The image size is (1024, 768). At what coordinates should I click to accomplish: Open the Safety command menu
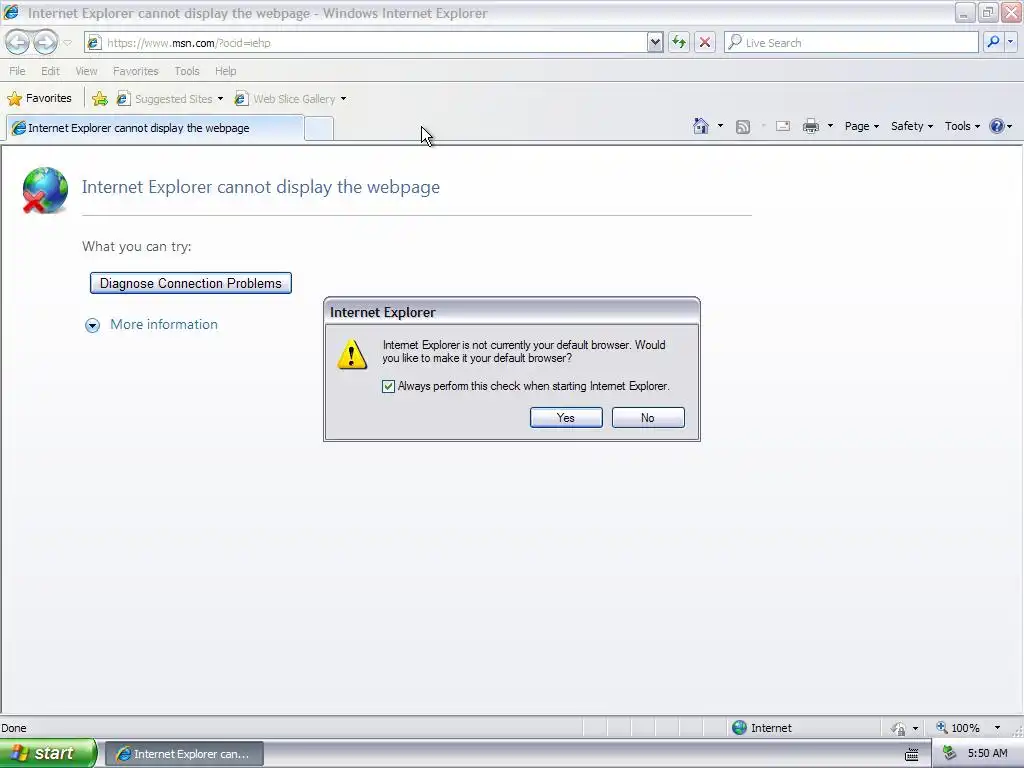click(912, 126)
